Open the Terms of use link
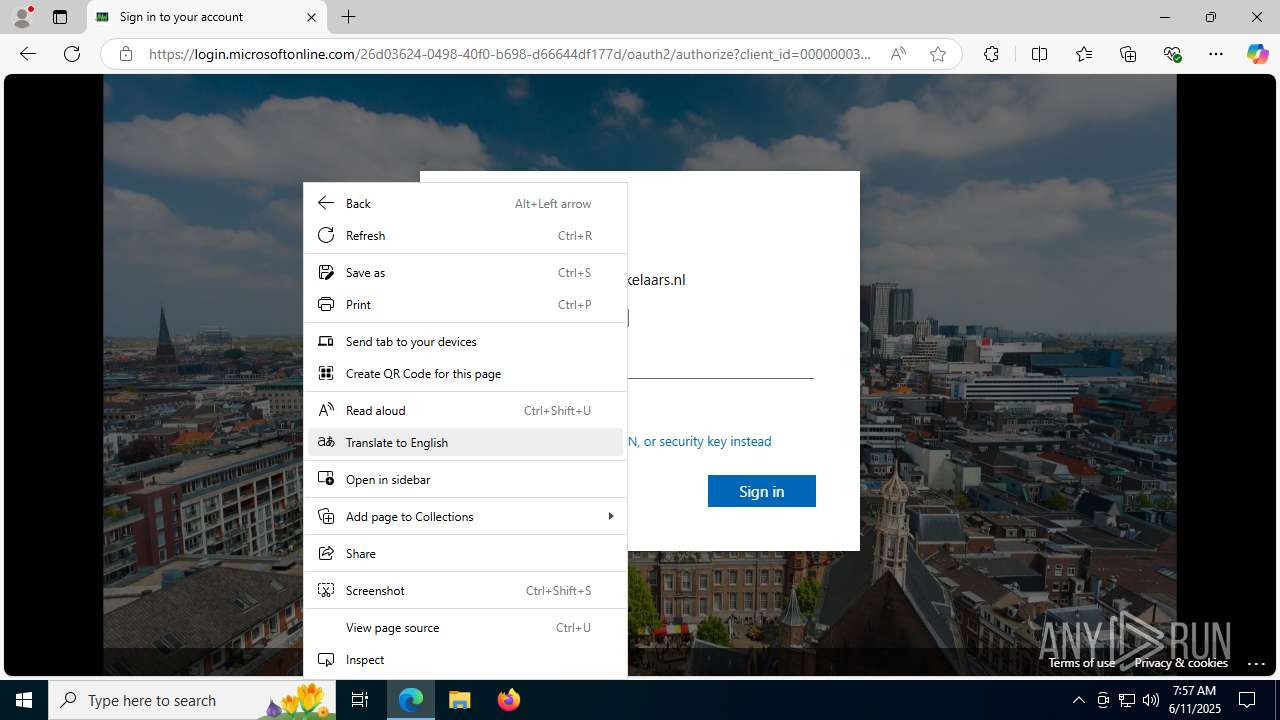 pos(1081,662)
